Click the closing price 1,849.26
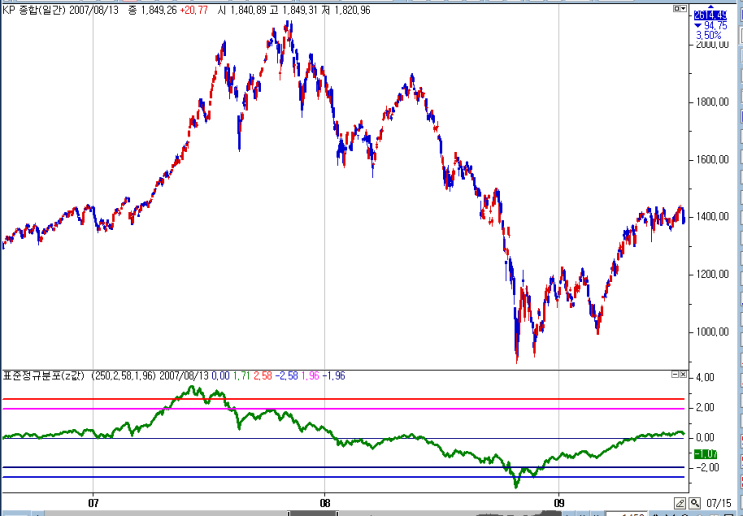This screenshot has height=516, width=743. pos(158,10)
